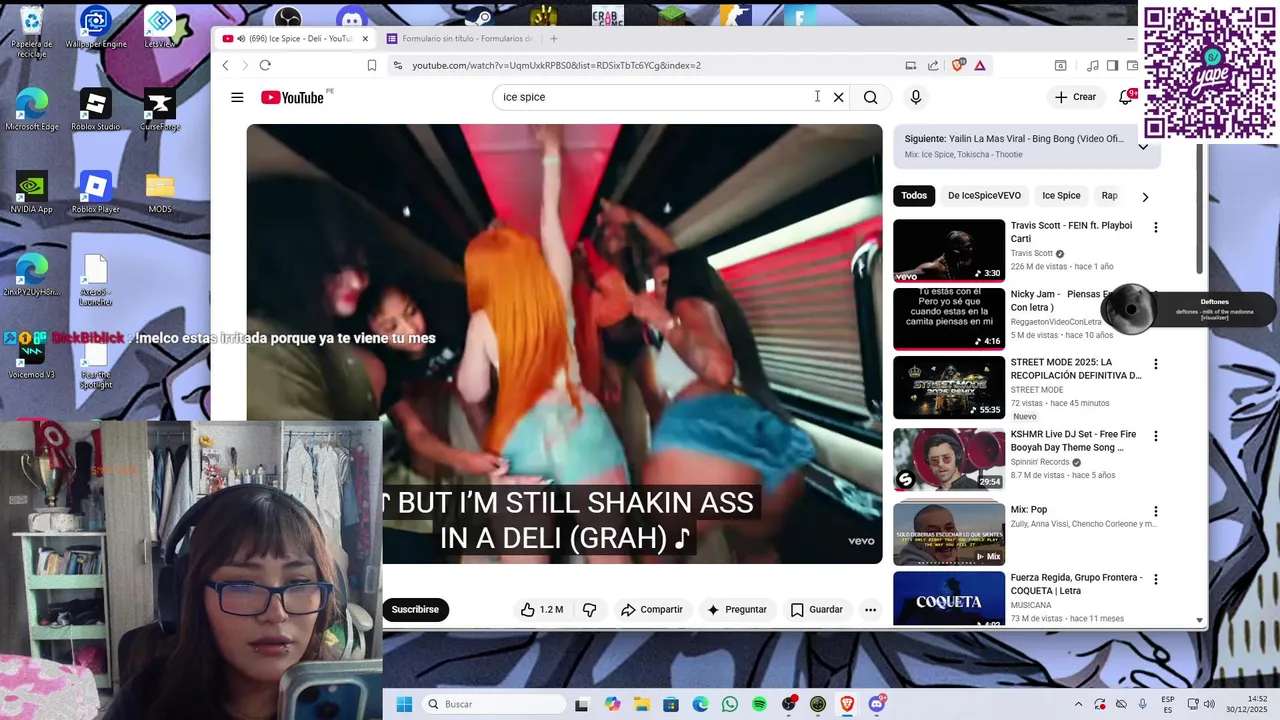The width and height of the screenshot is (1280, 720).
Task: Select the Todos filter chip
Action: coord(914,196)
